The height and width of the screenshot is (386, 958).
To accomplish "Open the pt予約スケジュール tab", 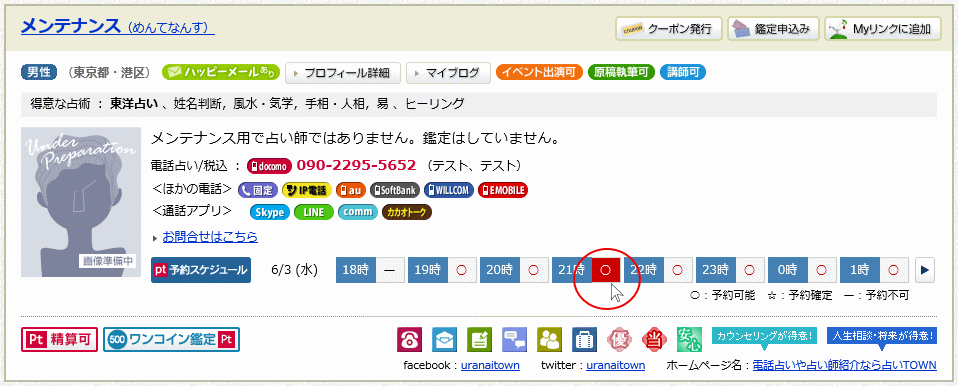I will point(201,270).
